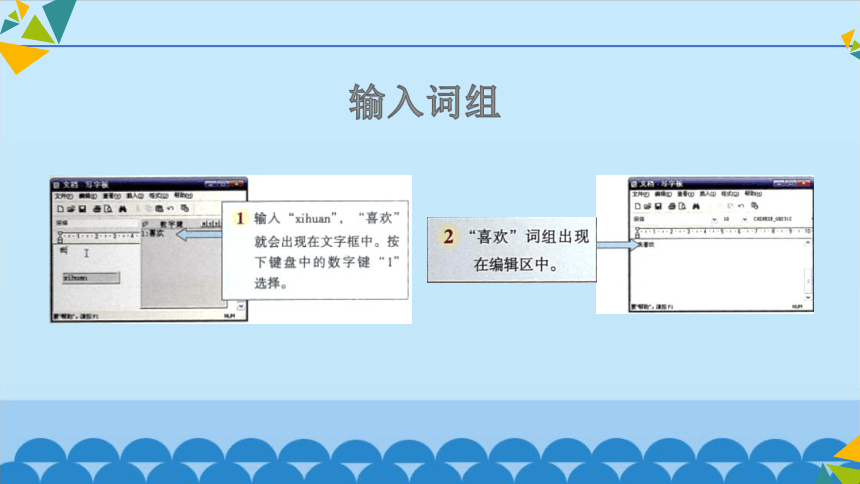This screenshot has width=860, height=484.
Task: Click the Save floppy icon in right WordPad window
Action: coord(658,206)
